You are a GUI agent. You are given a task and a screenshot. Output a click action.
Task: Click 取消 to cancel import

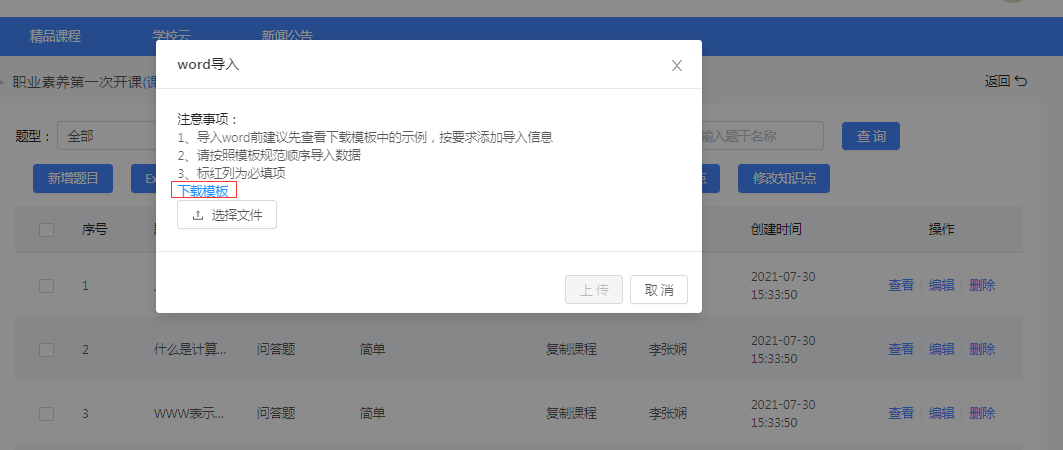coord(659,290)
